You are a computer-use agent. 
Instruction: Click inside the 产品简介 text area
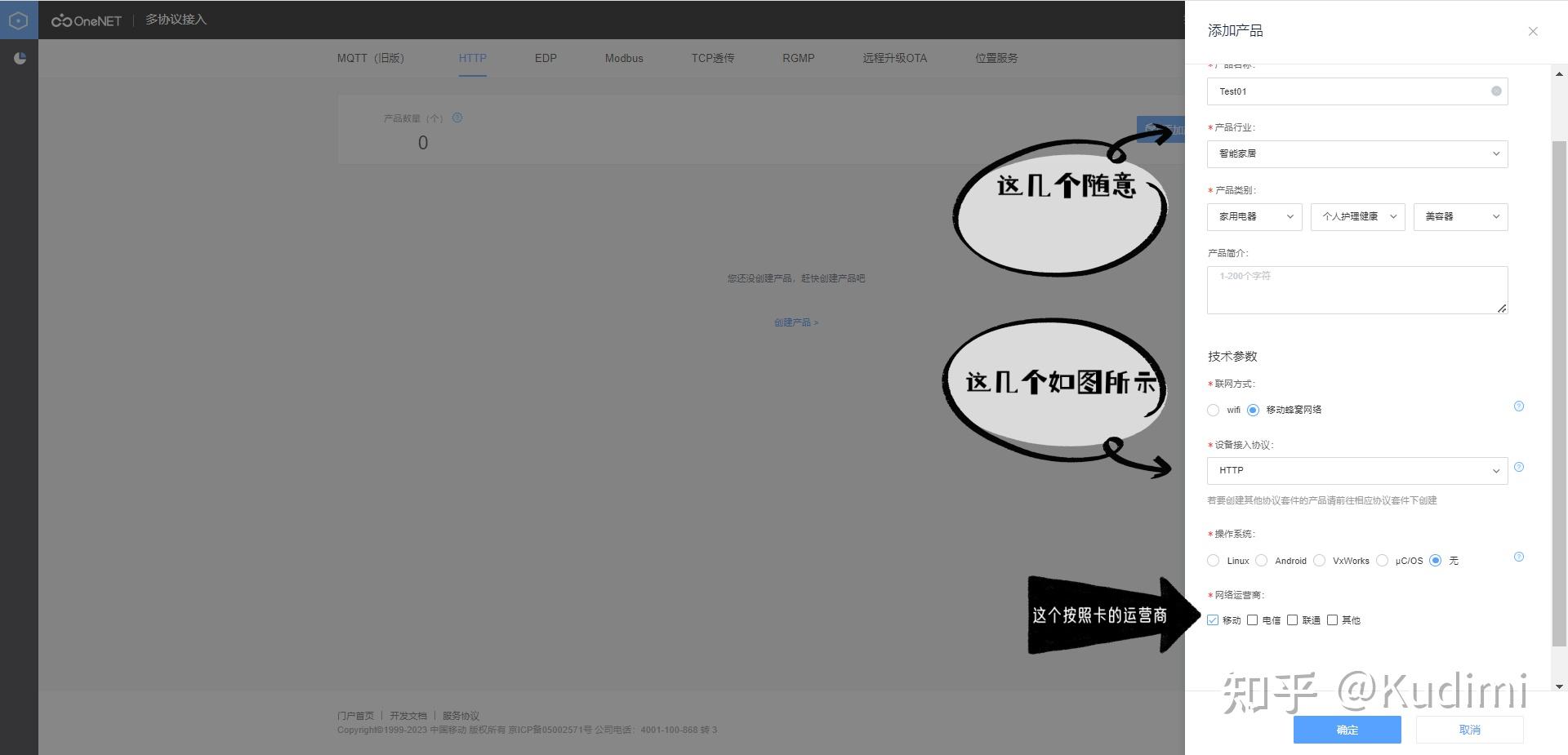pos(1356,289)
